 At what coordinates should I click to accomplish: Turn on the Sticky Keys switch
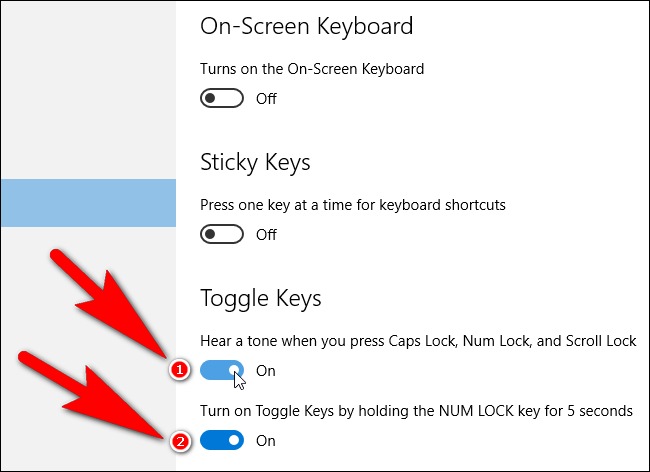point(222,234)
